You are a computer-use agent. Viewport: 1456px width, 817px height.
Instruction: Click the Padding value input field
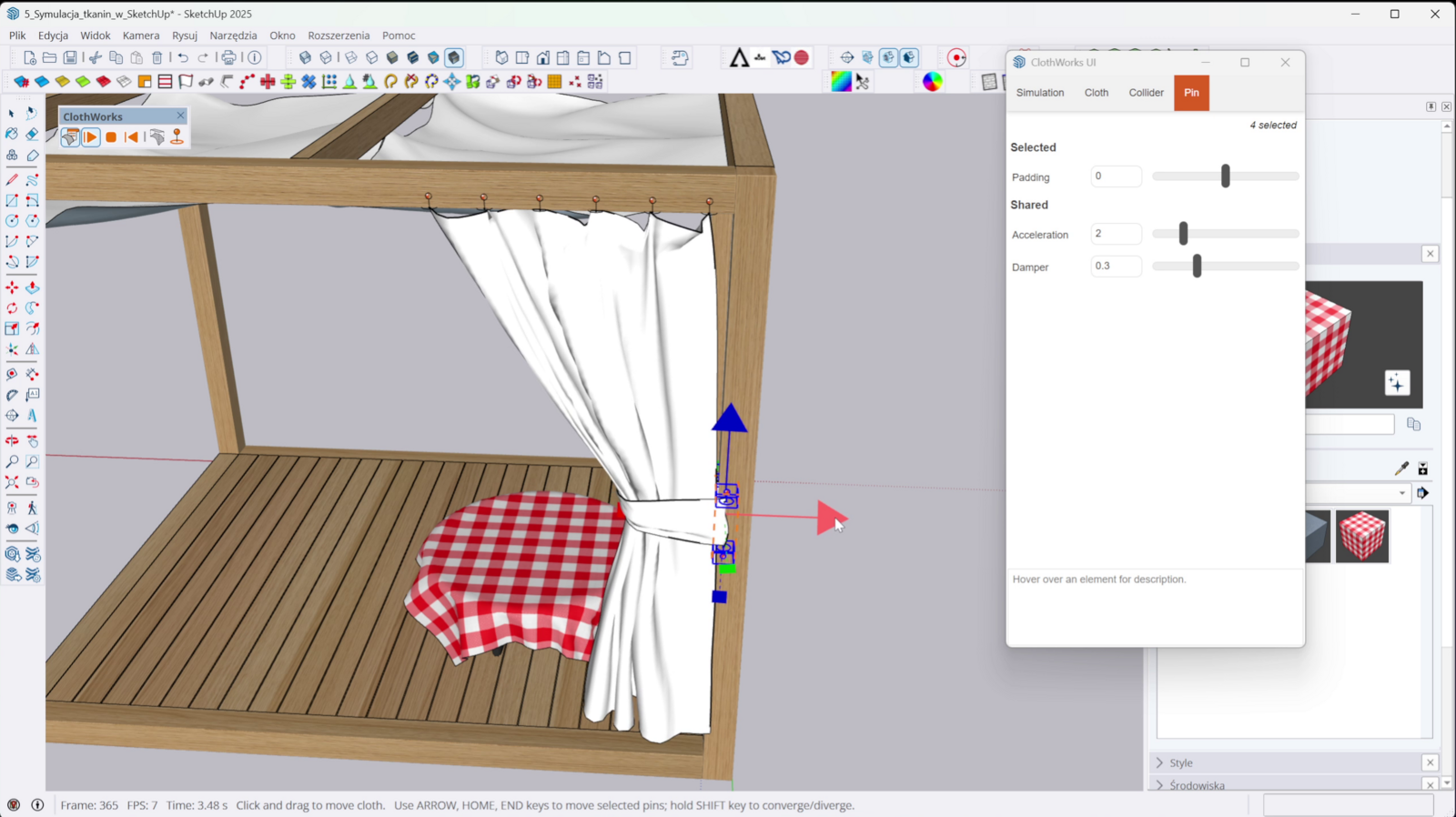pyautogui.click(x=1116, y=177)
